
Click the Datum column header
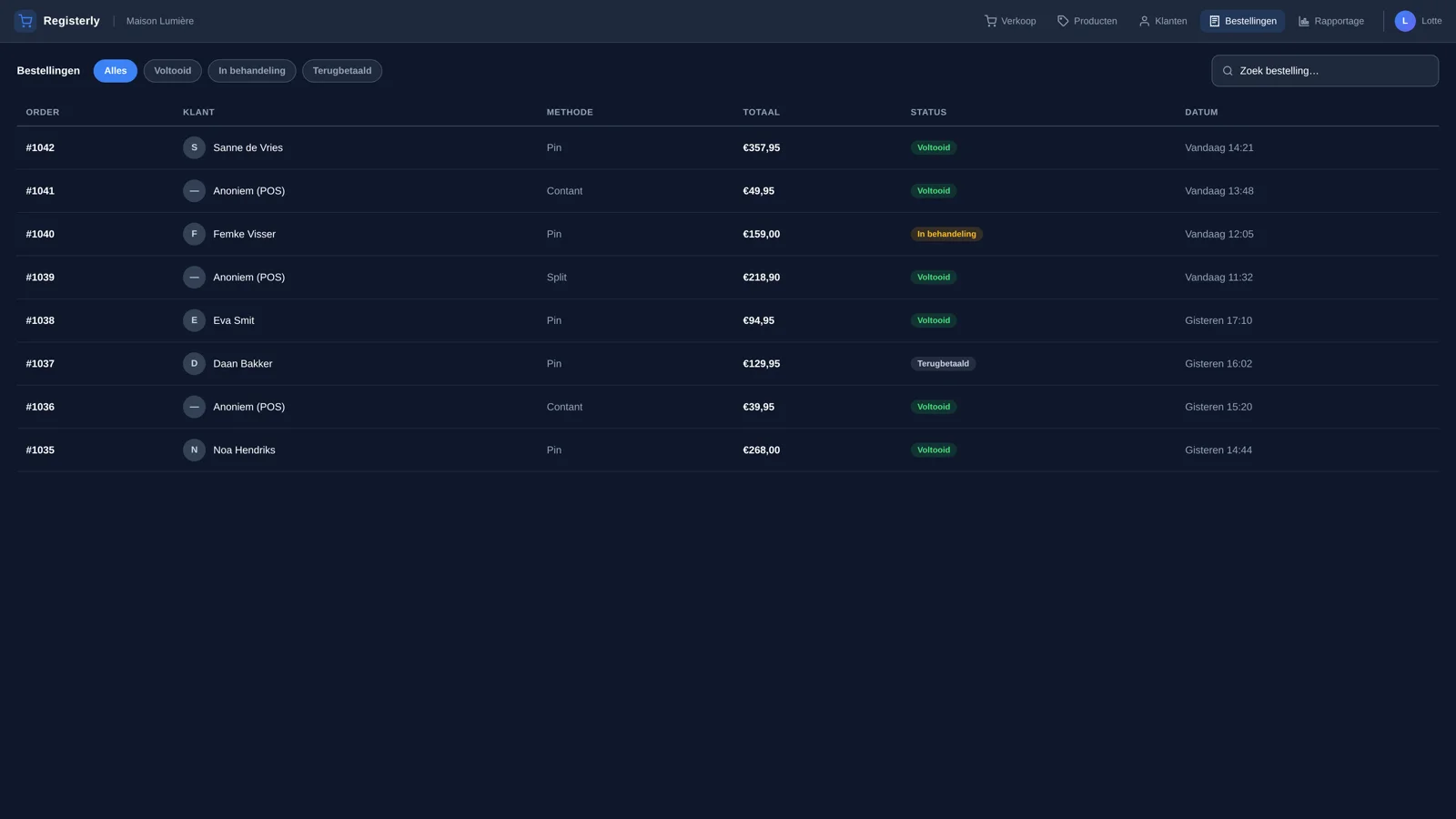coord(1201,113)
